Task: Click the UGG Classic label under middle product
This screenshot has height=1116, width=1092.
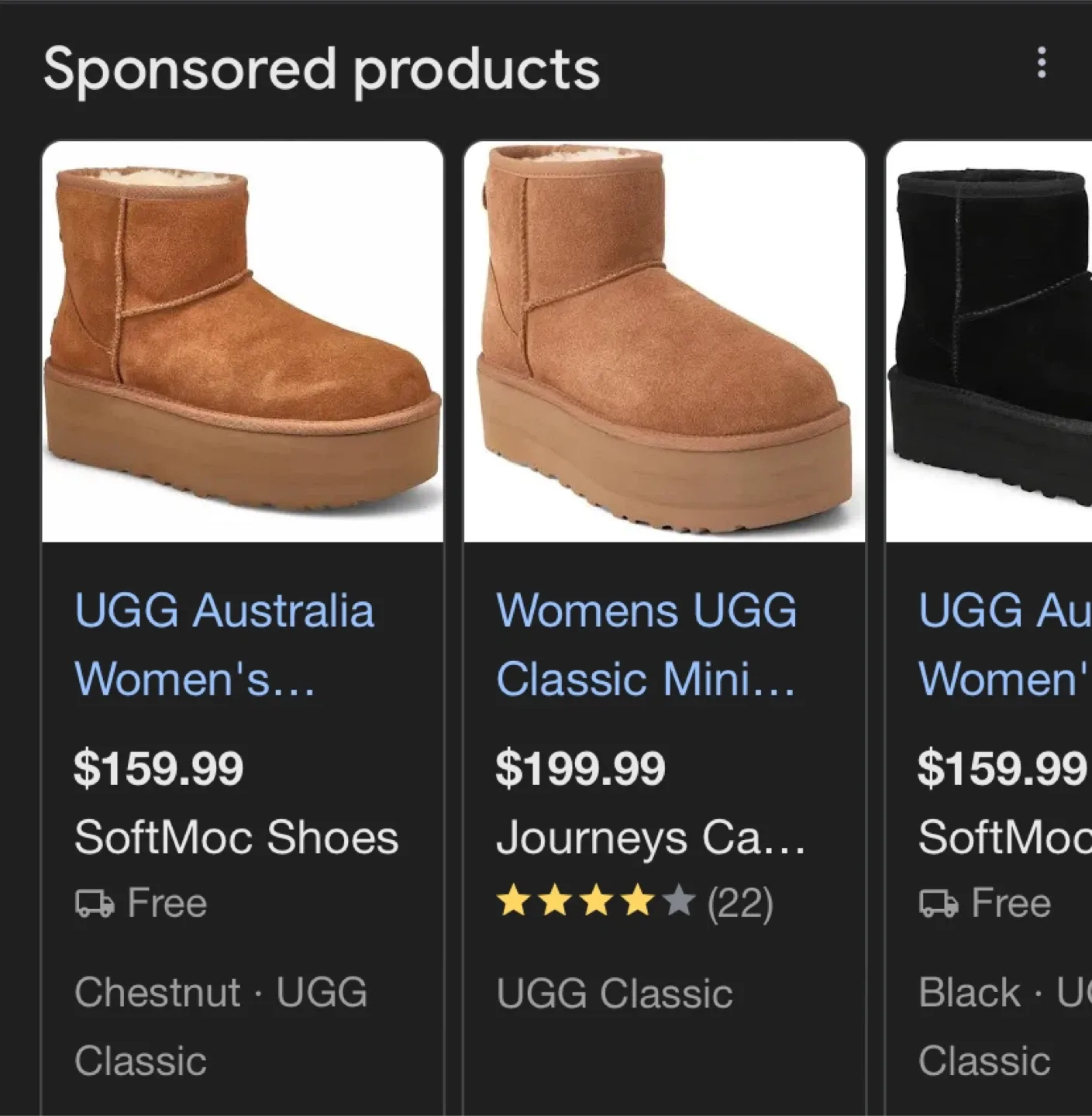Action: click(x=614, y=994)
